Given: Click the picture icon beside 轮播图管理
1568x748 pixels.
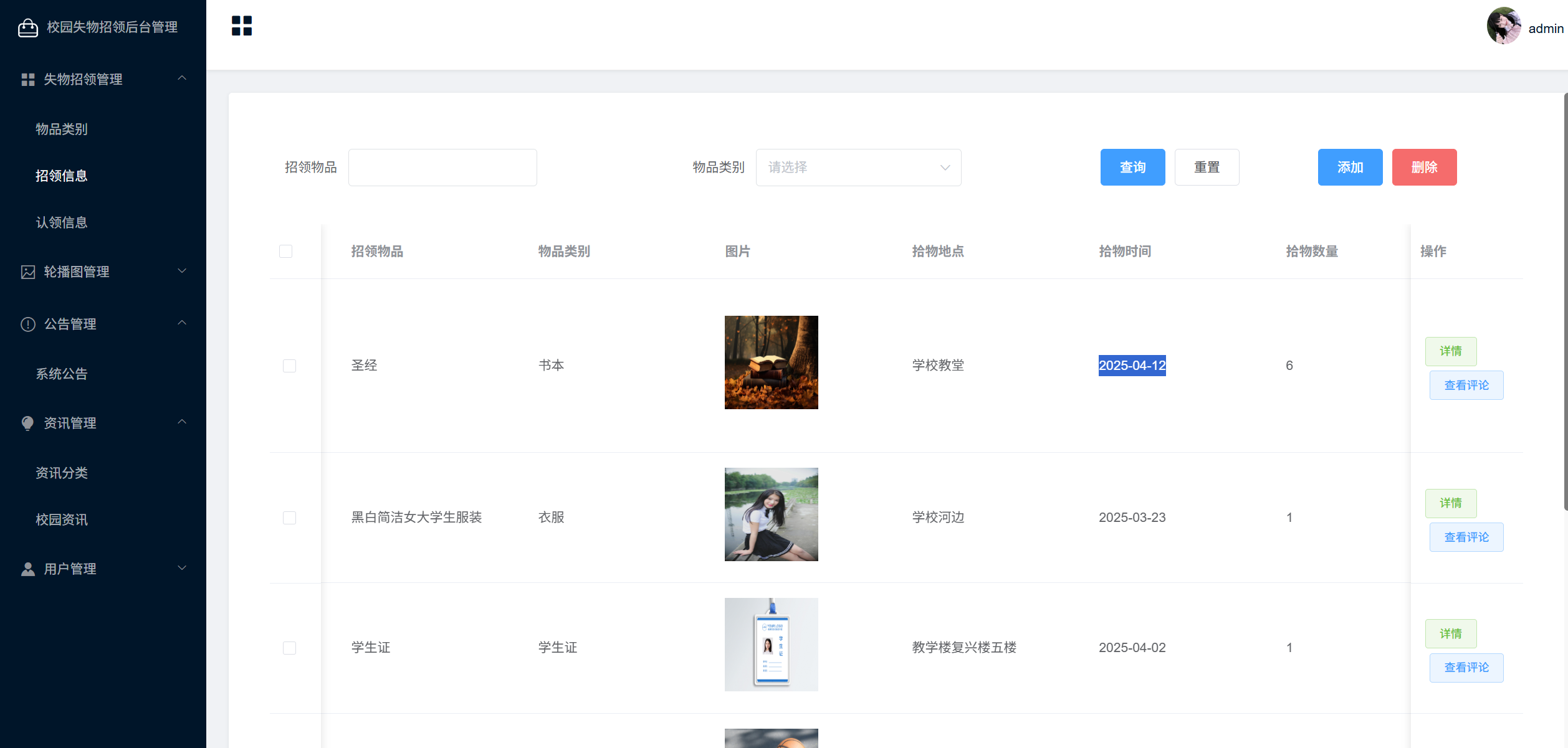Looking at the screenshot, I should 28,272.
